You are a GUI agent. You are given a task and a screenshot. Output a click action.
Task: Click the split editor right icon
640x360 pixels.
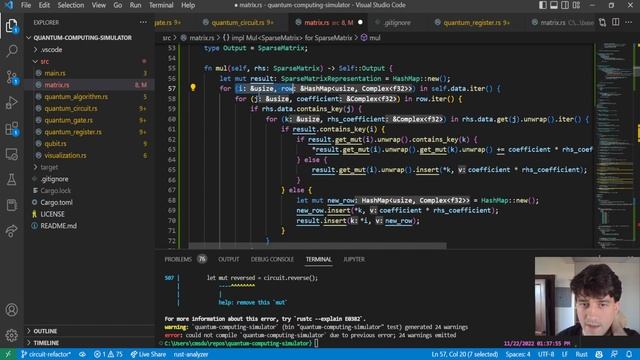(616, 22)
